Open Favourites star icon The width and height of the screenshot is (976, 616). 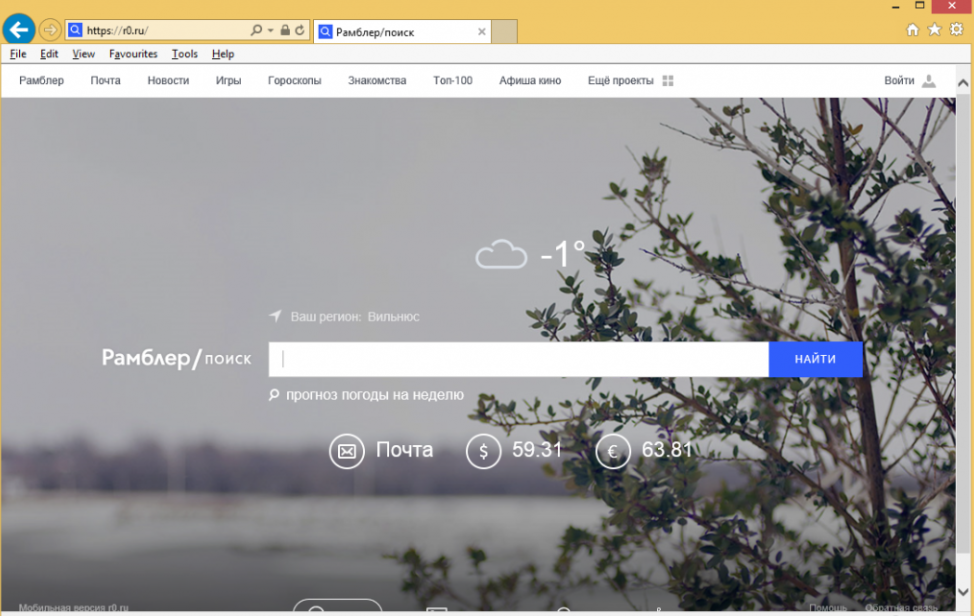(934, 29)
